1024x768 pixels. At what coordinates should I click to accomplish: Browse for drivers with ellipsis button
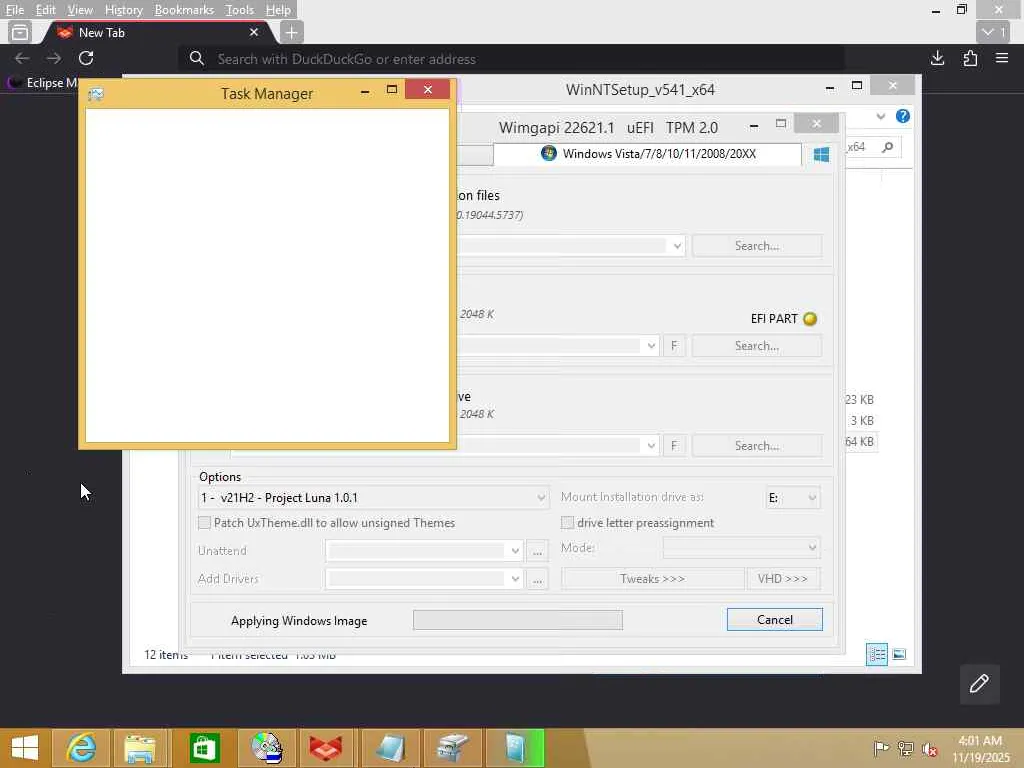pyautogui.click(x=537, y=579)
